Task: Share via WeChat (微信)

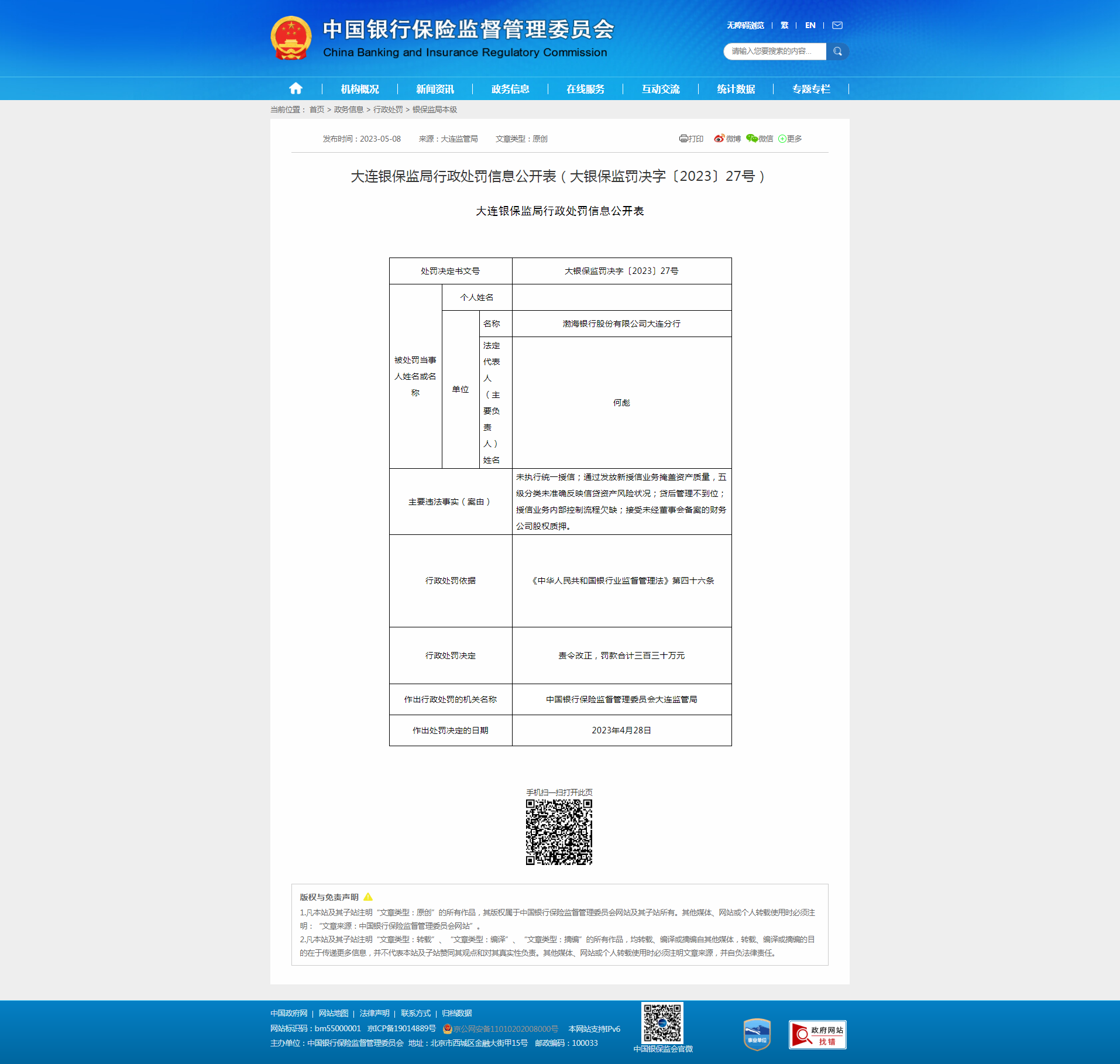Action: [x=760, y=139]
